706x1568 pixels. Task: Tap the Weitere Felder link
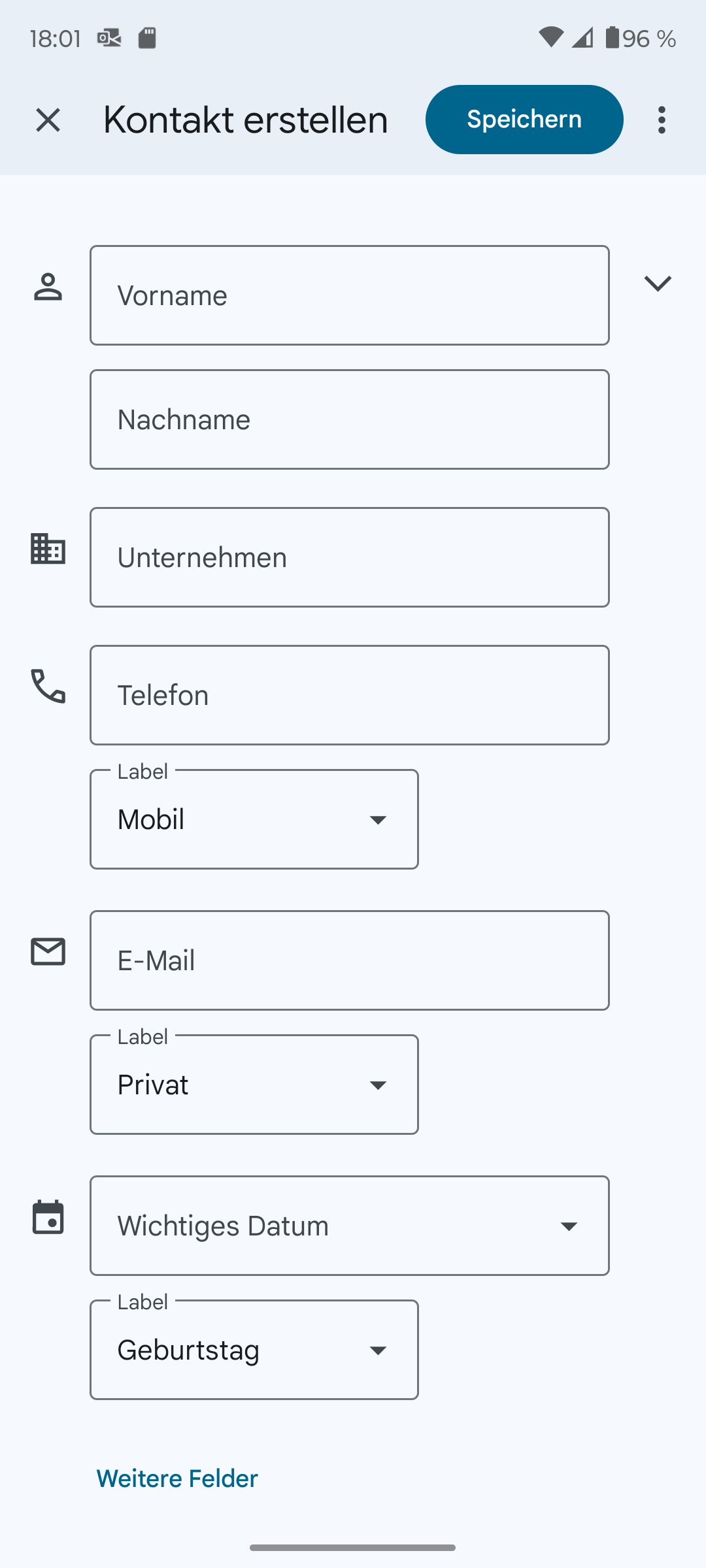click(177, 1478)
